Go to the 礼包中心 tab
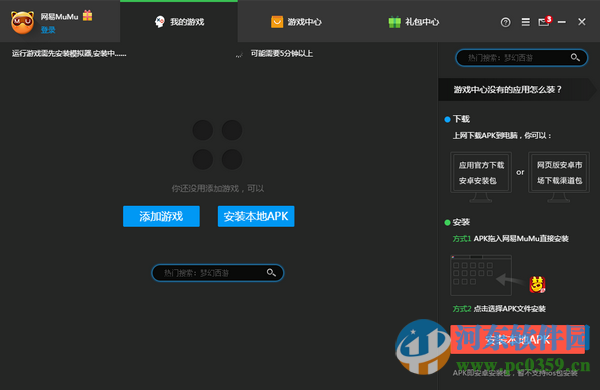 coord(414,22)
